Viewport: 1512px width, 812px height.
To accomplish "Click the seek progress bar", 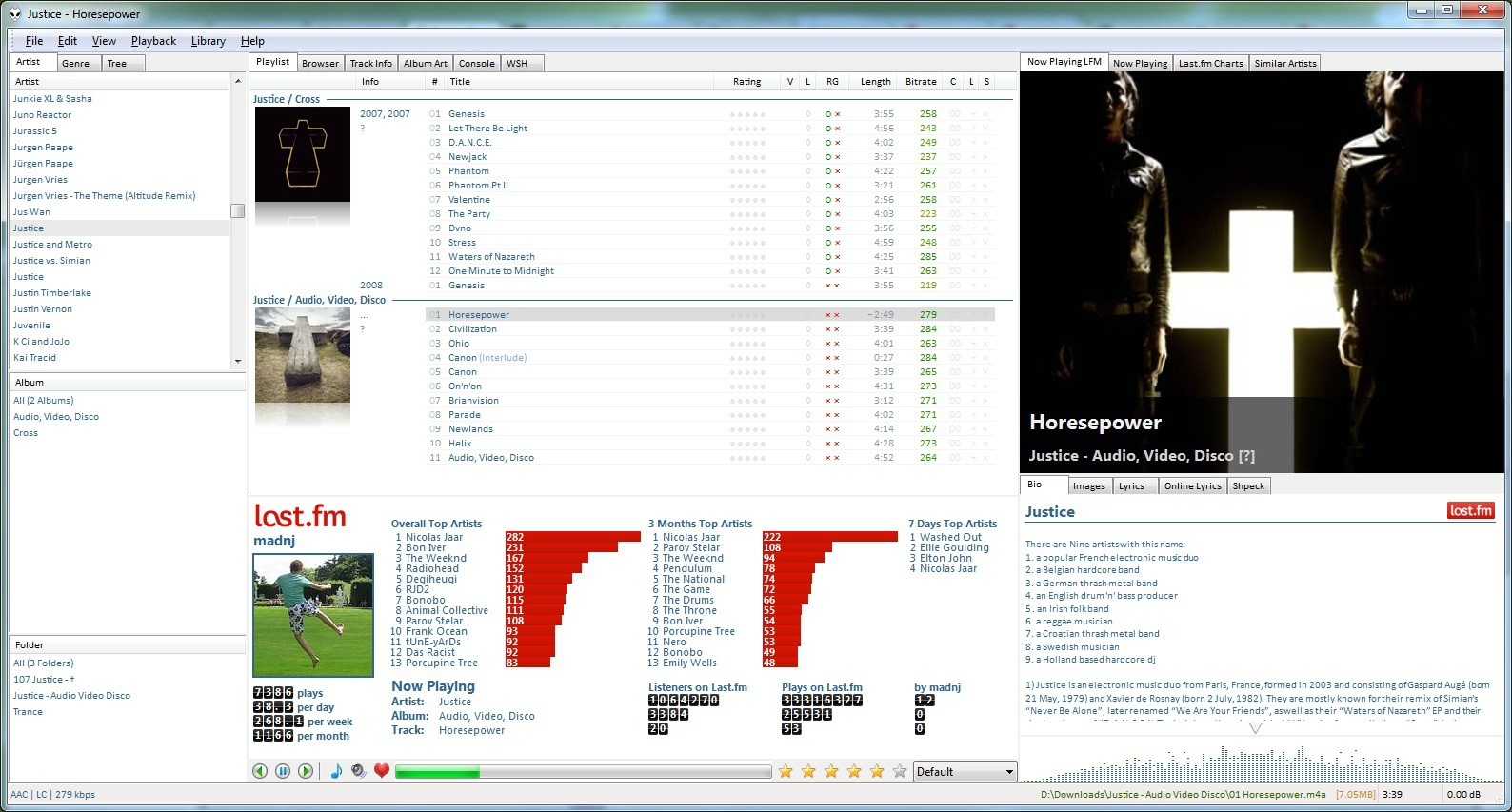I will click(583, 772).
